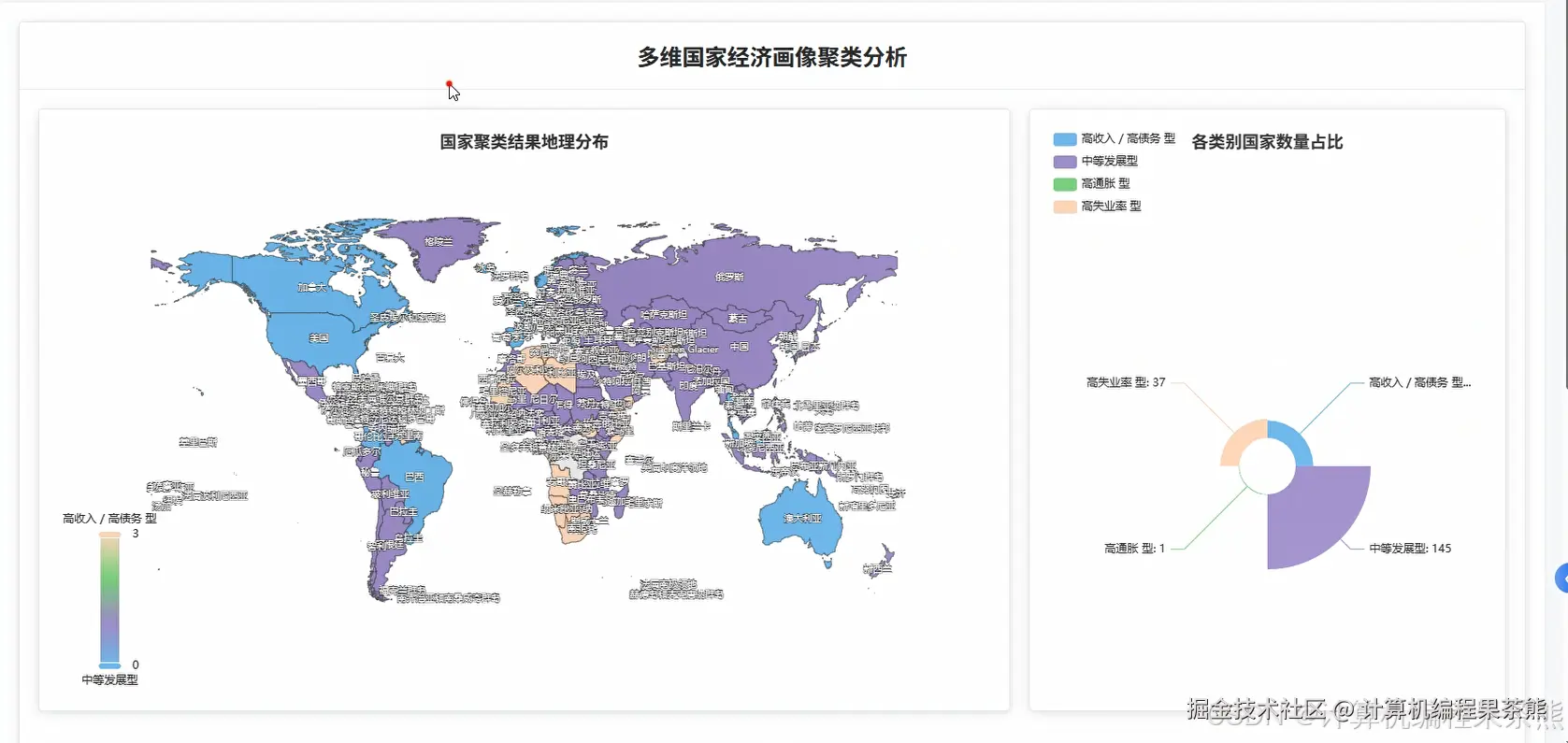1568x743 pixels.
Task: Toggle the 中等发展型 legend item
Action: click(x=1095, y=161)
